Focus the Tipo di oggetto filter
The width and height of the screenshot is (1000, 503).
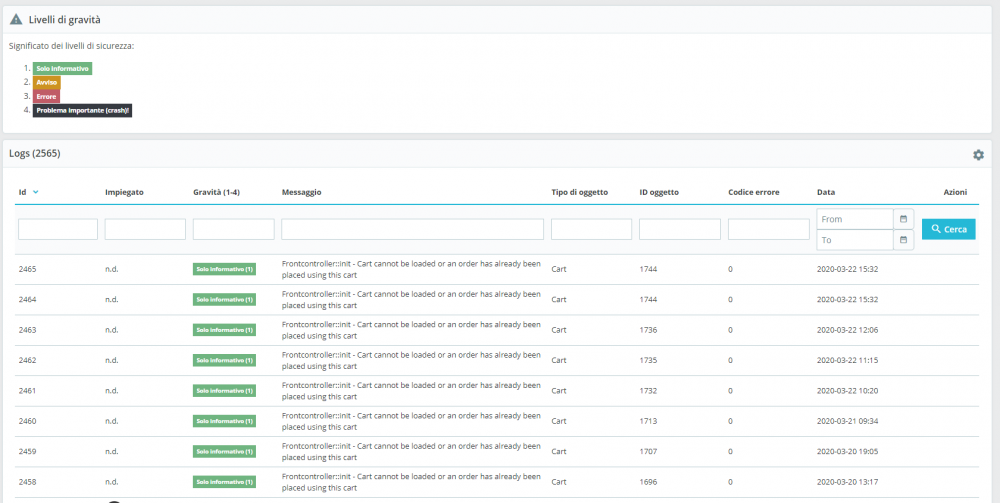click(591, 229)
